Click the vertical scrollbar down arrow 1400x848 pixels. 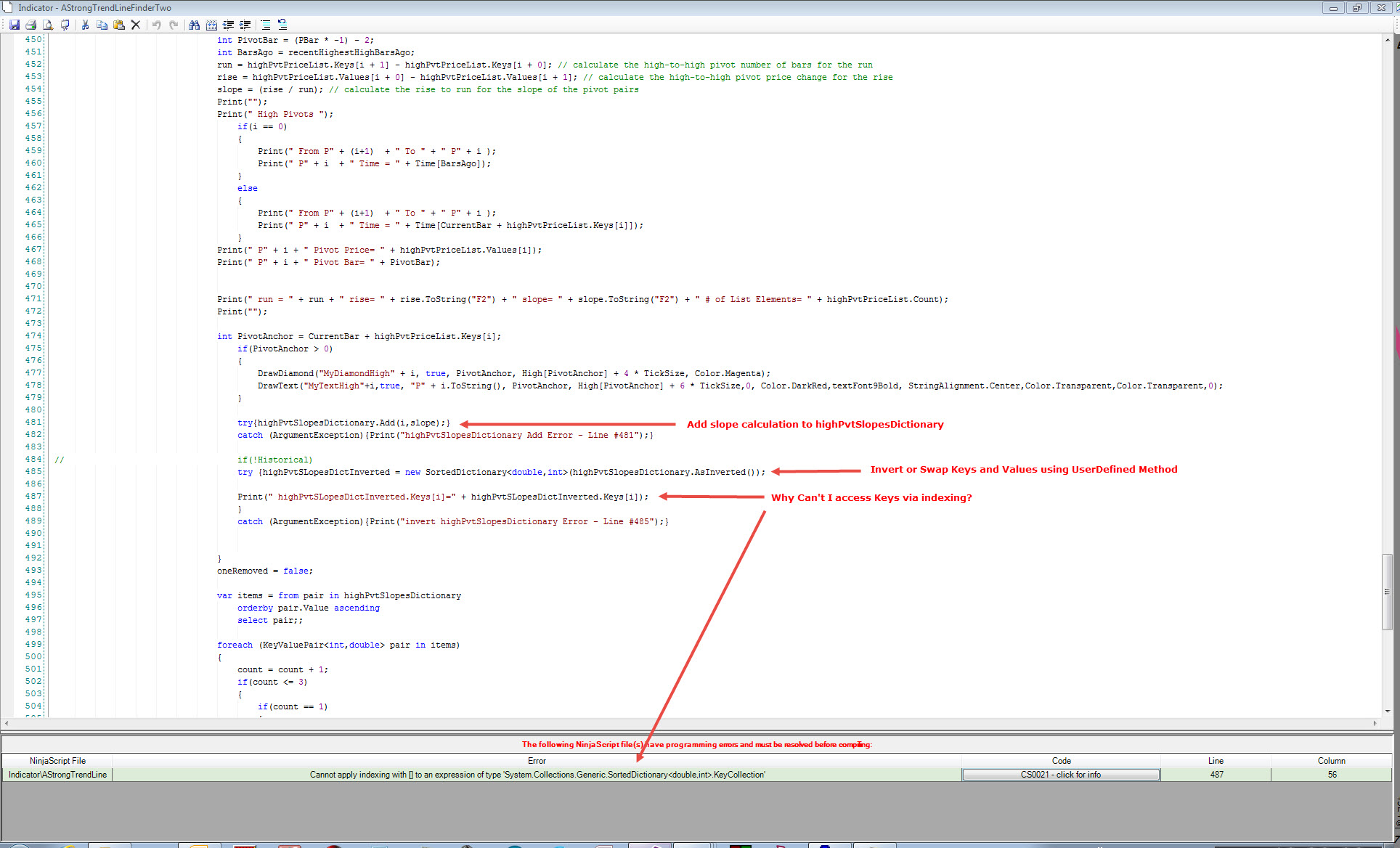(1387, 712)
